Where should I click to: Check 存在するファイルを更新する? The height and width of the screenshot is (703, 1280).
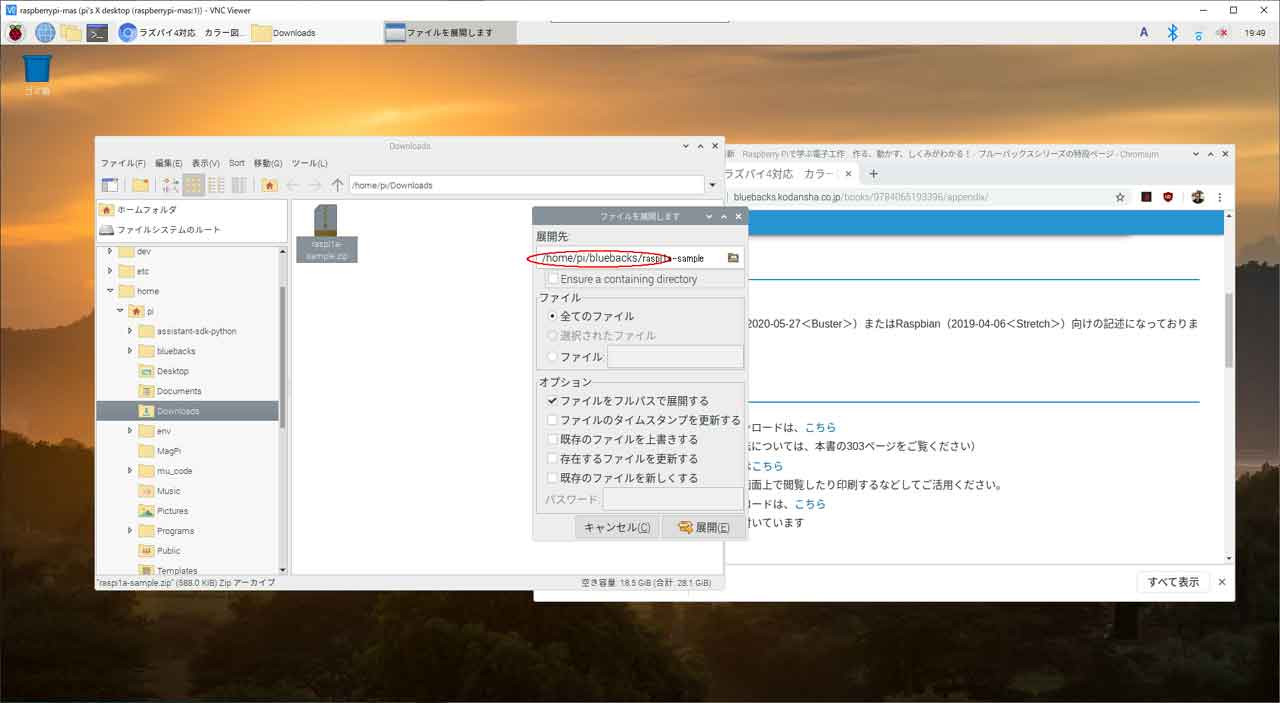pyautogui.click(x=552, y=459)
